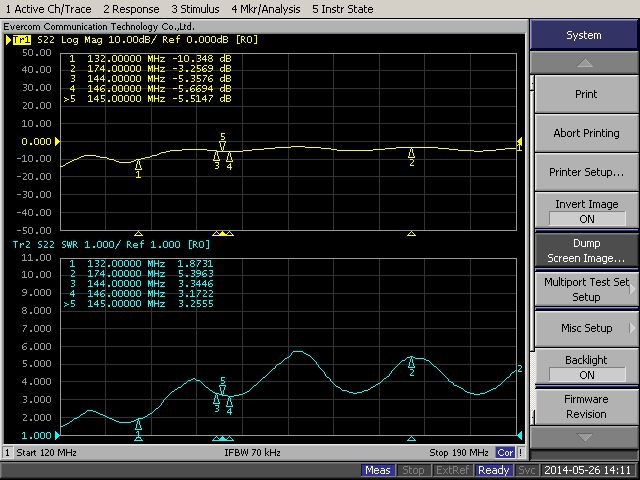
Task: Click marker 1 readout 132 MHz -10.348 dB
Action: click(x=149, y=59)
